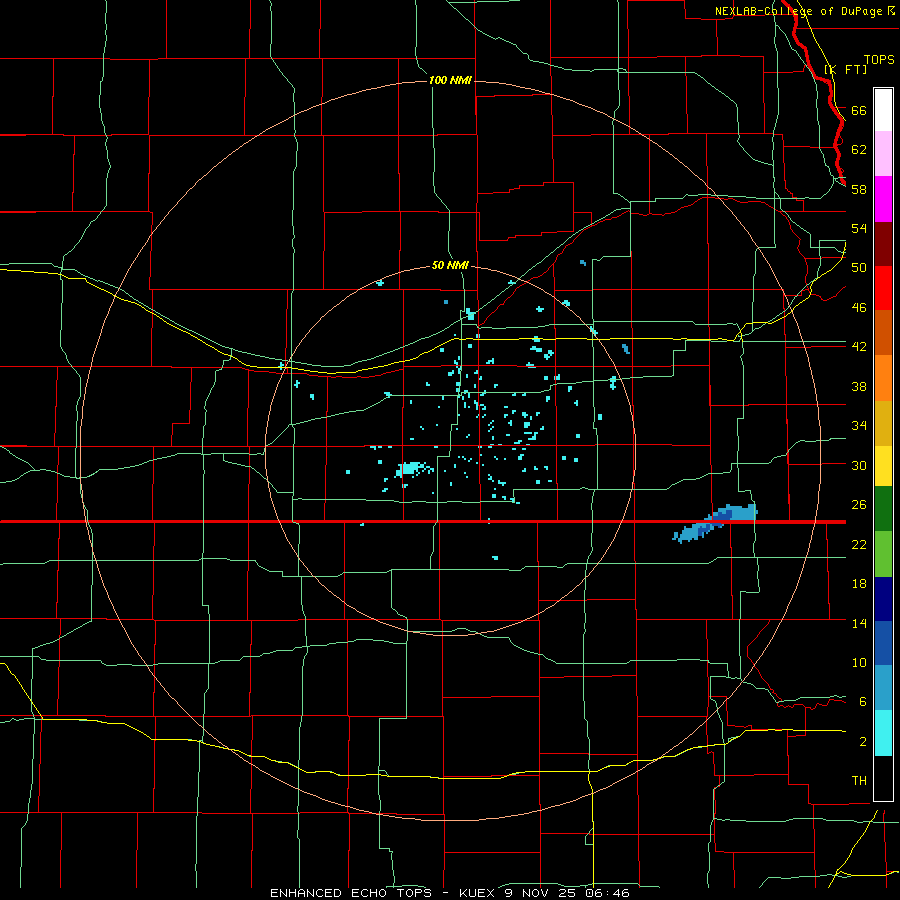Click the bright orange legend color band
This screenshot has height=900, width=900.
coord(883,377)
